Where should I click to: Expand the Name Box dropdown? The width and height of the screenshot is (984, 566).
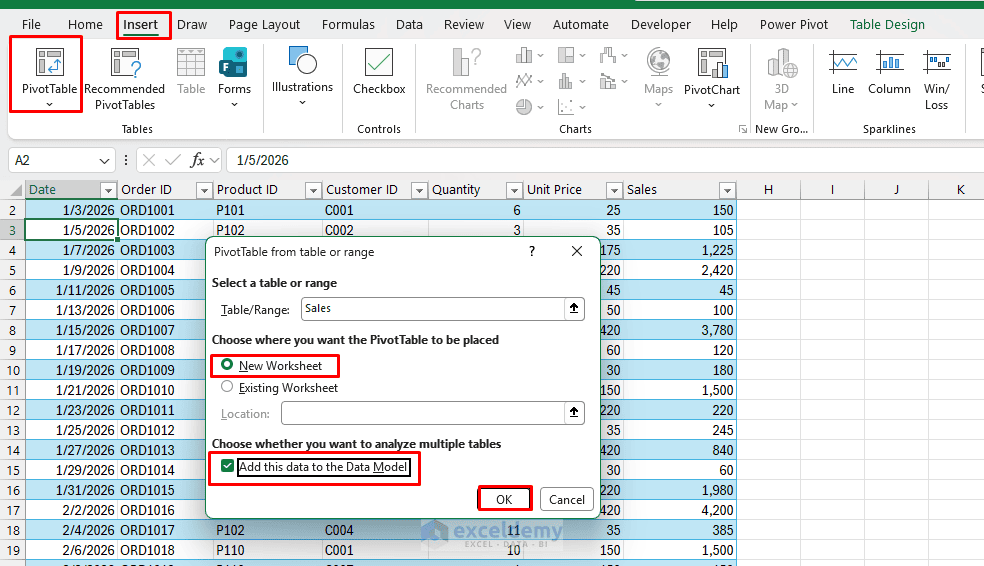pos(104,161)
